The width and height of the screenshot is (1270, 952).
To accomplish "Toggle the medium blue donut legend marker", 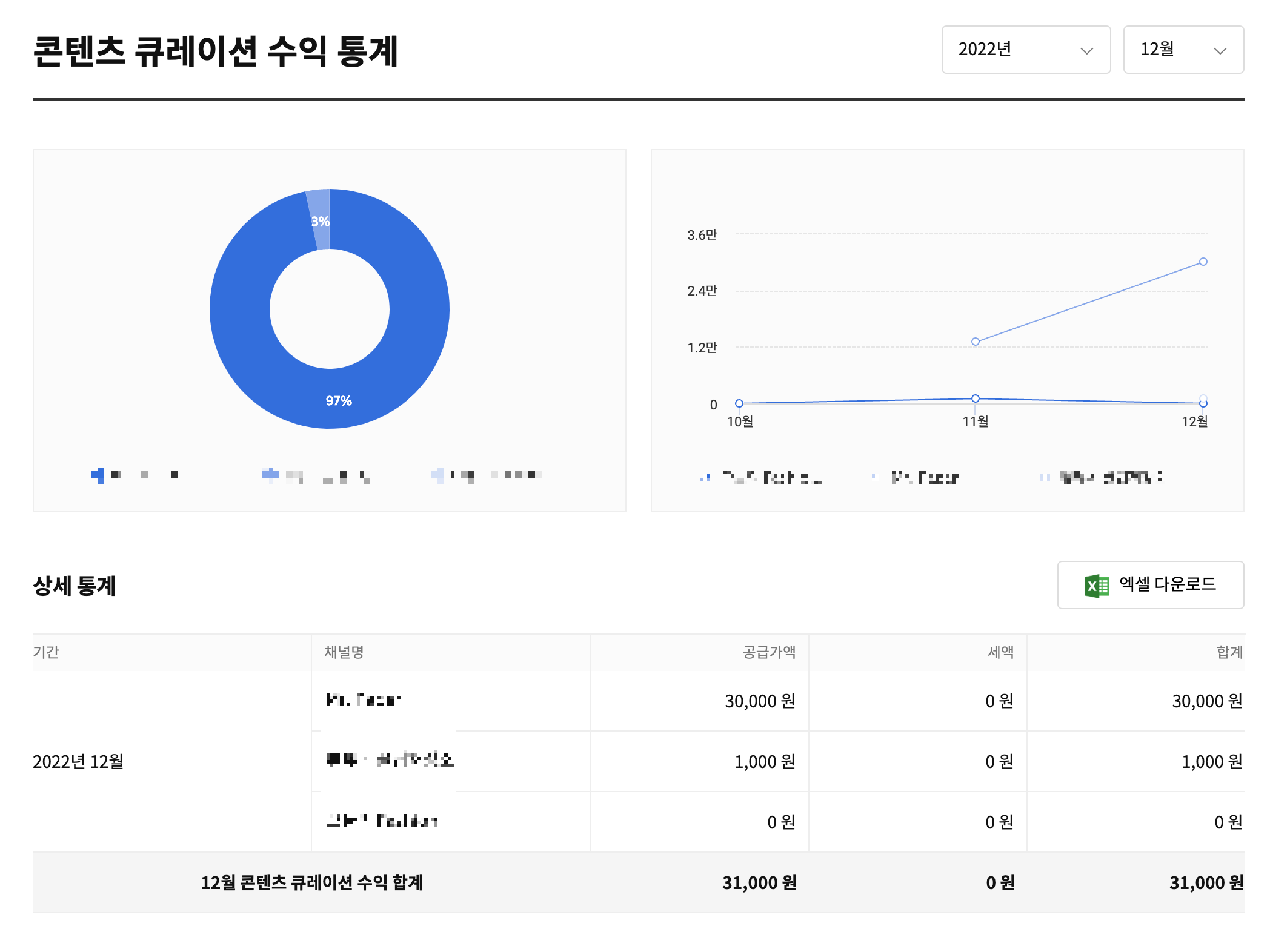I will pos(270,475).
